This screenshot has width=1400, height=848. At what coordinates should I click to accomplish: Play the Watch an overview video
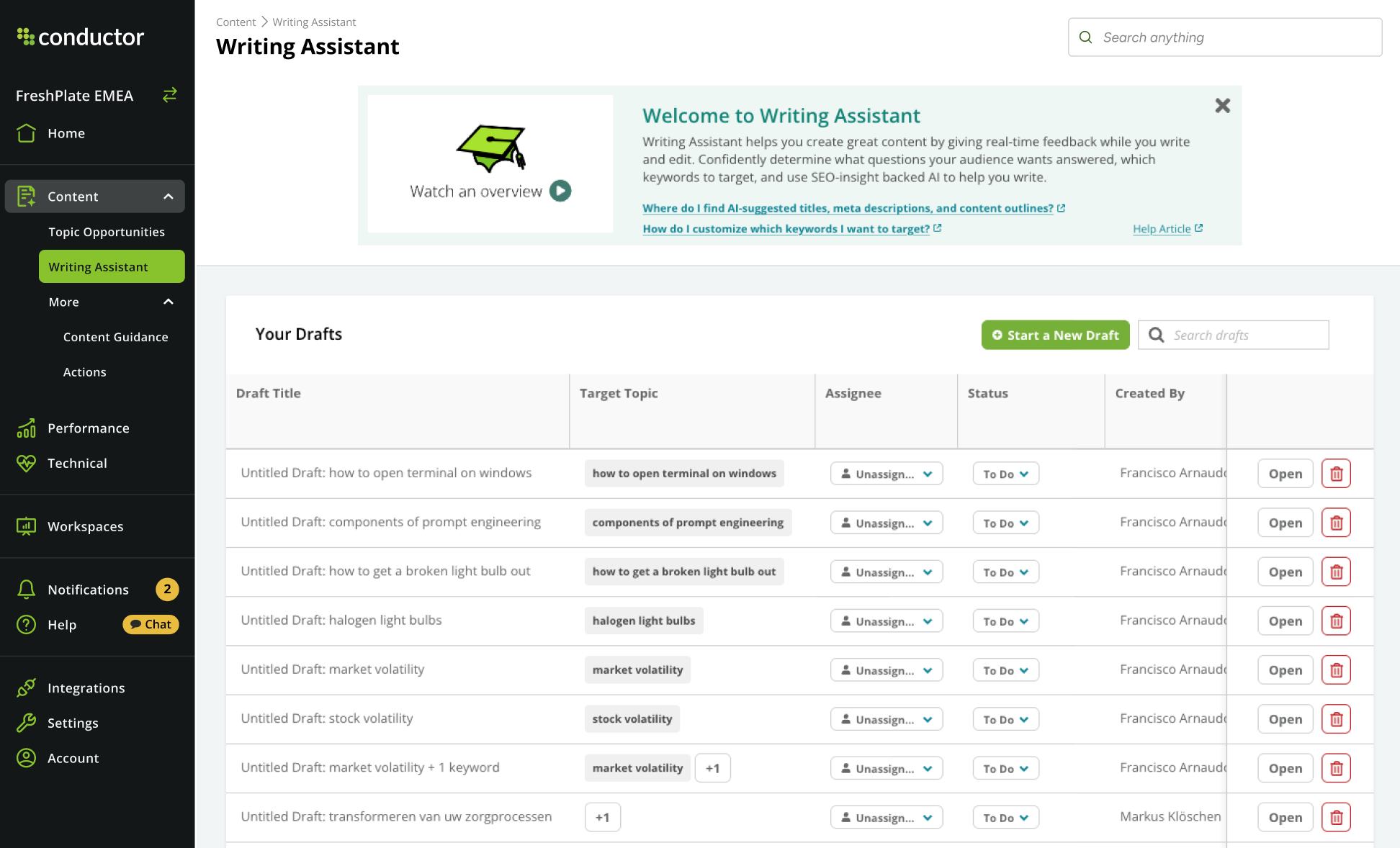point(560,191)
